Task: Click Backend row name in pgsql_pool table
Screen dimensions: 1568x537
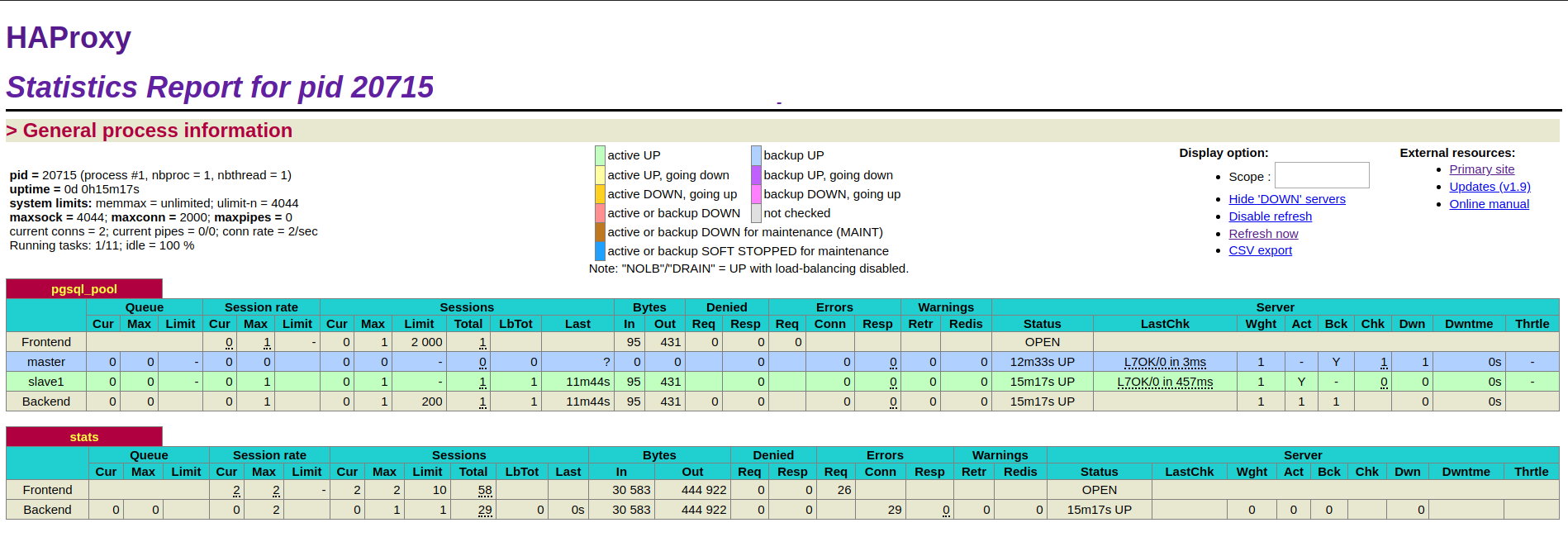Action: click(x=46, y=402)
